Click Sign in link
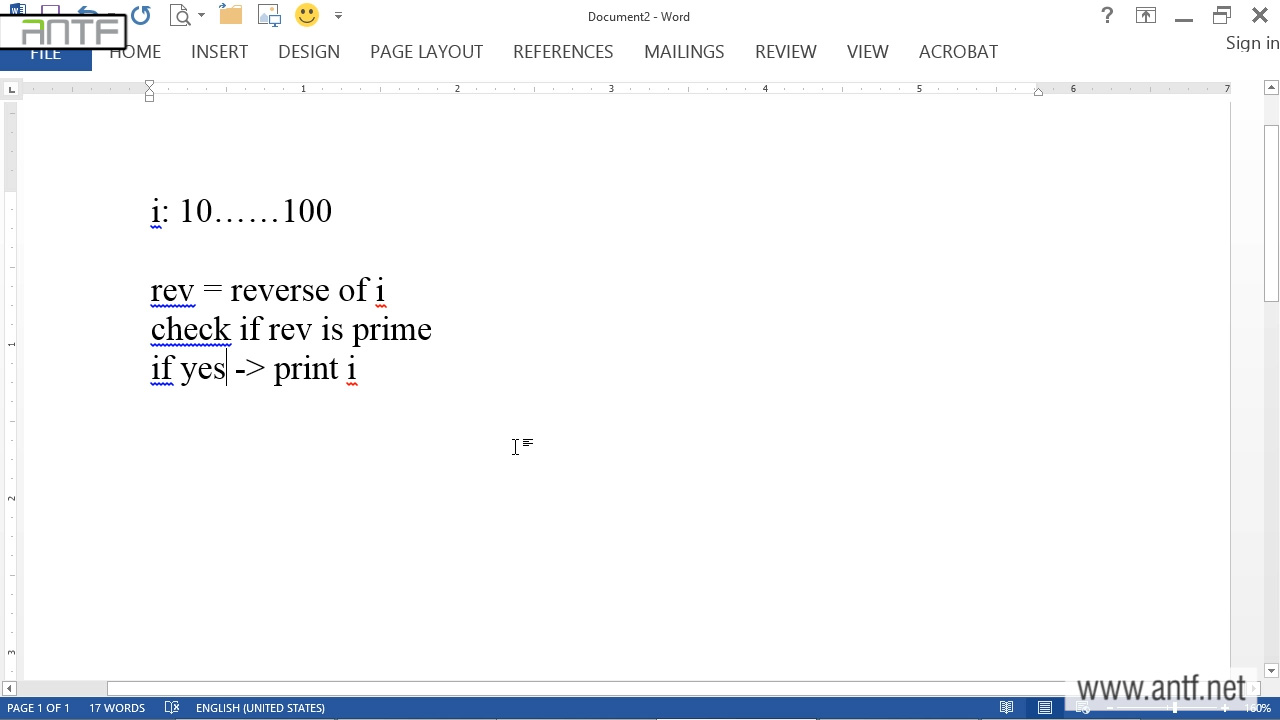Image resolution: width=1280 pixels, height=720 pixels. pos(1252,43)
